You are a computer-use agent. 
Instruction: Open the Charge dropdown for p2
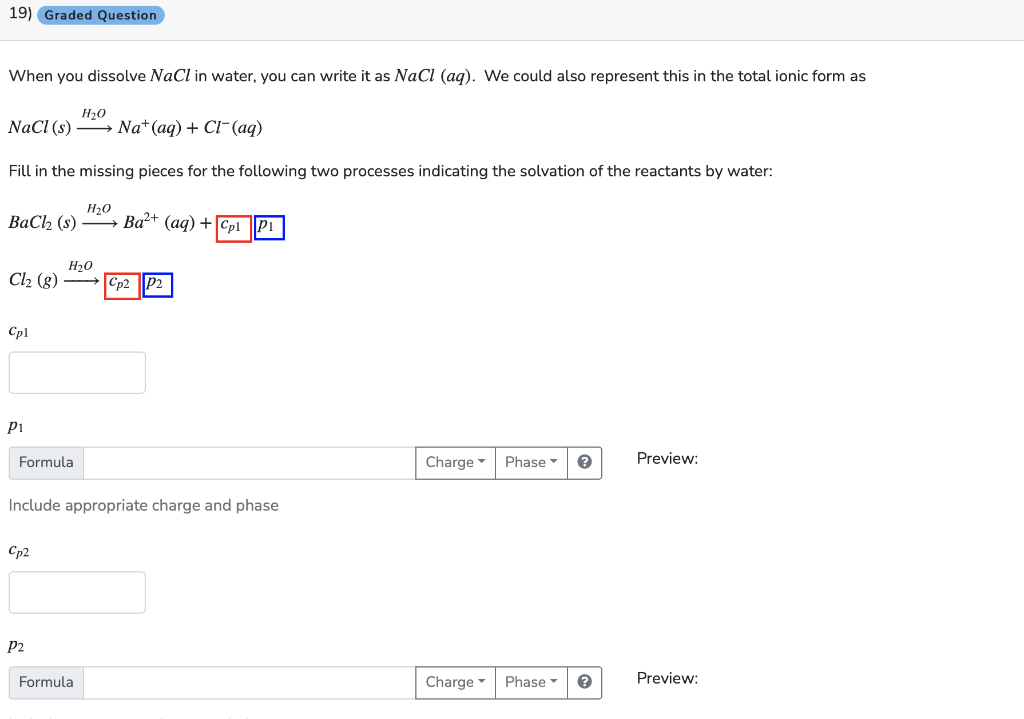(454, 682)
